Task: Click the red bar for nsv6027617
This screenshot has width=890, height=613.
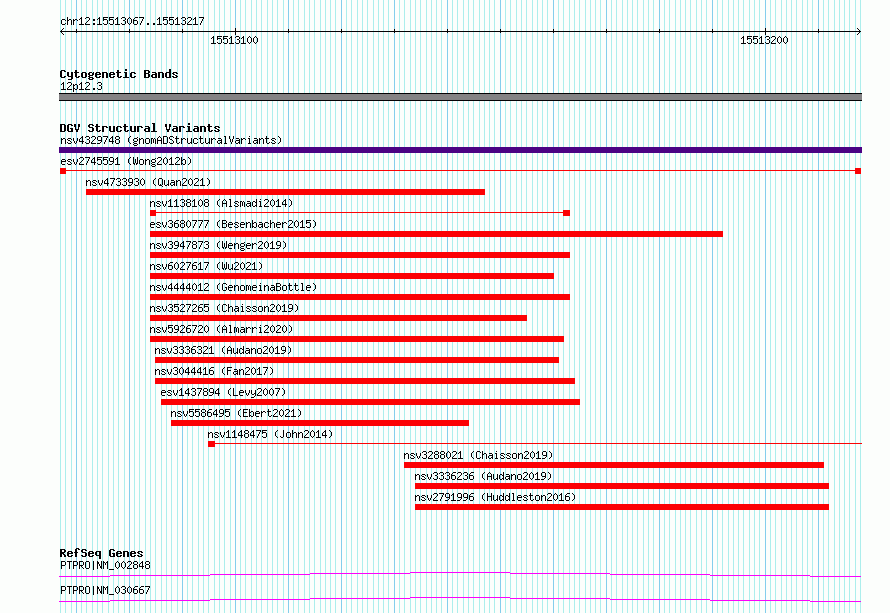Action: pos(352,276)
